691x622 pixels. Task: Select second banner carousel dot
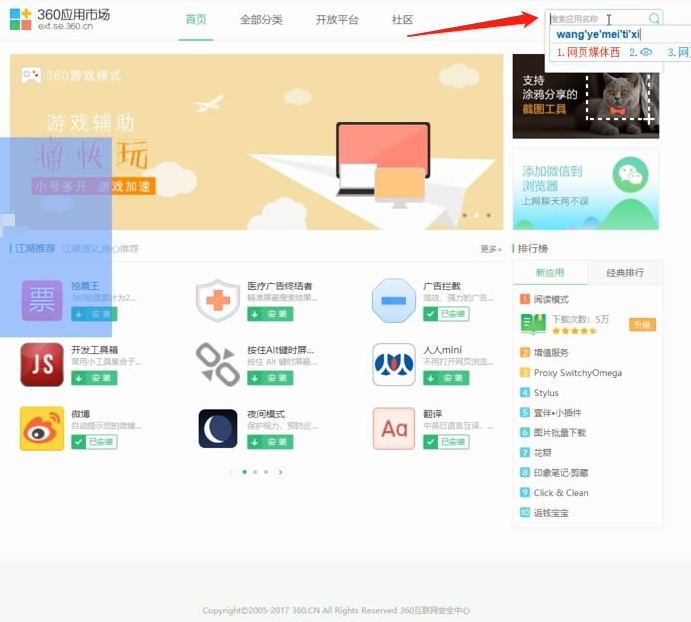[476, 215]
